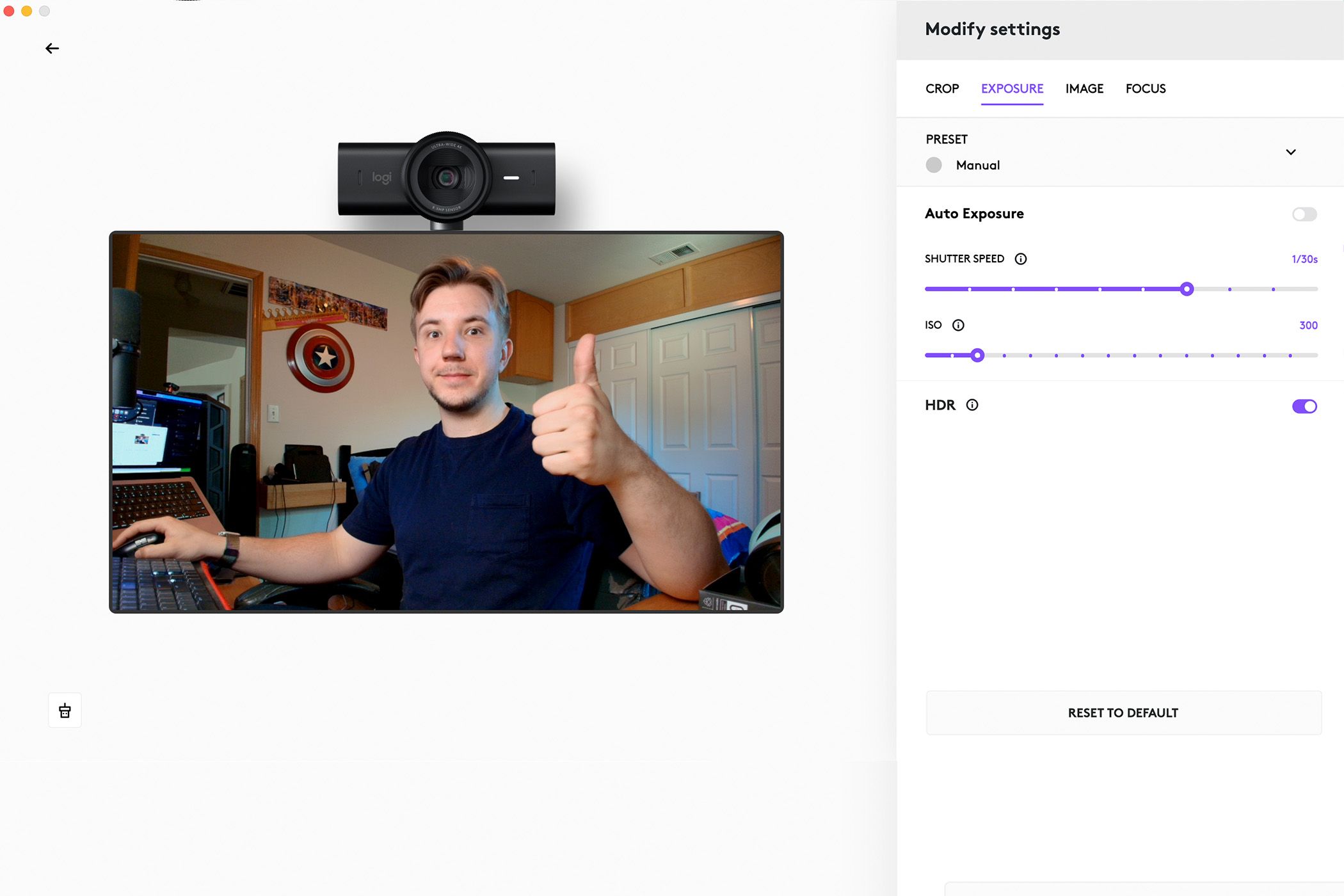Click the Modify settings heading

[992, 29]
